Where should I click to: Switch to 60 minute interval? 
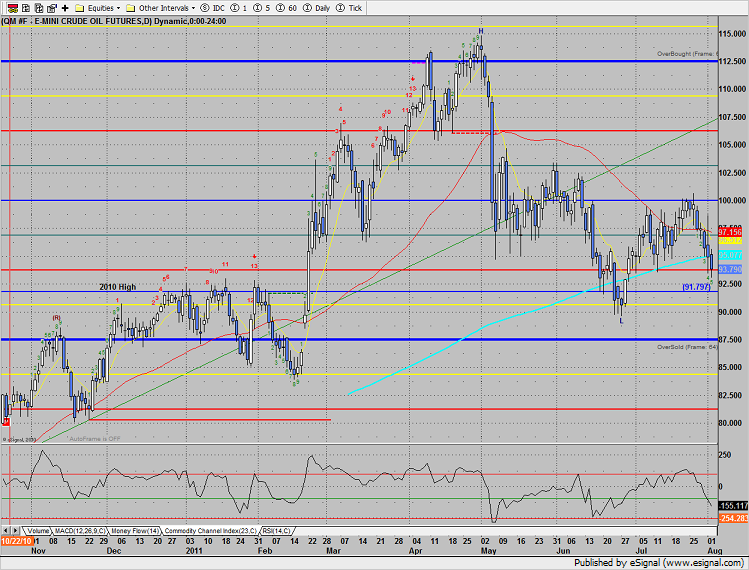click(x=287, y=8)
